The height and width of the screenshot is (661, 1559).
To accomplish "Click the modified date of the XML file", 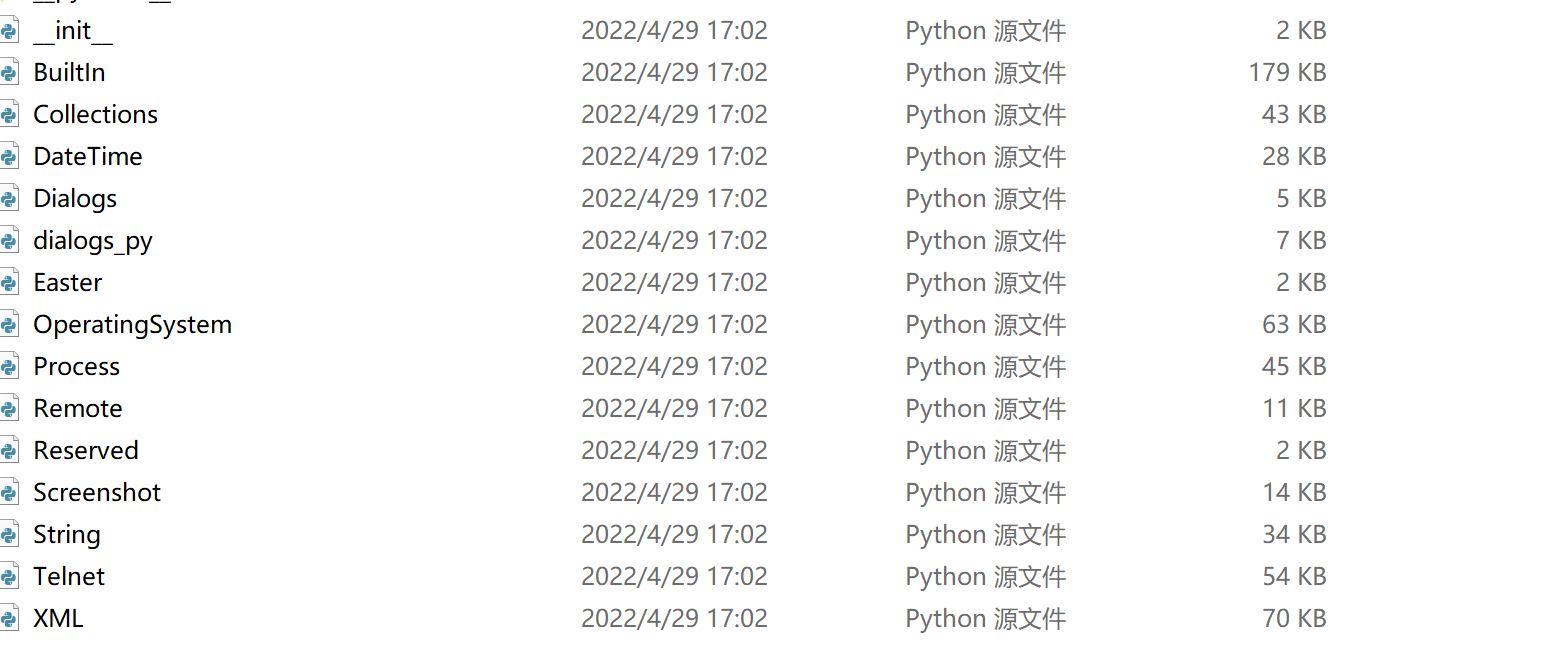I will coord(674,619).
